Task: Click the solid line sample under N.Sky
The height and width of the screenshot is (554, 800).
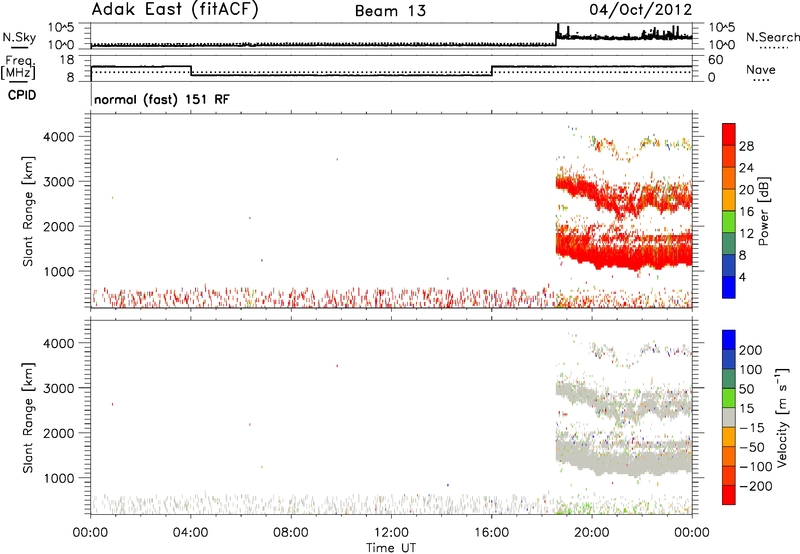Action: point(19,47)
